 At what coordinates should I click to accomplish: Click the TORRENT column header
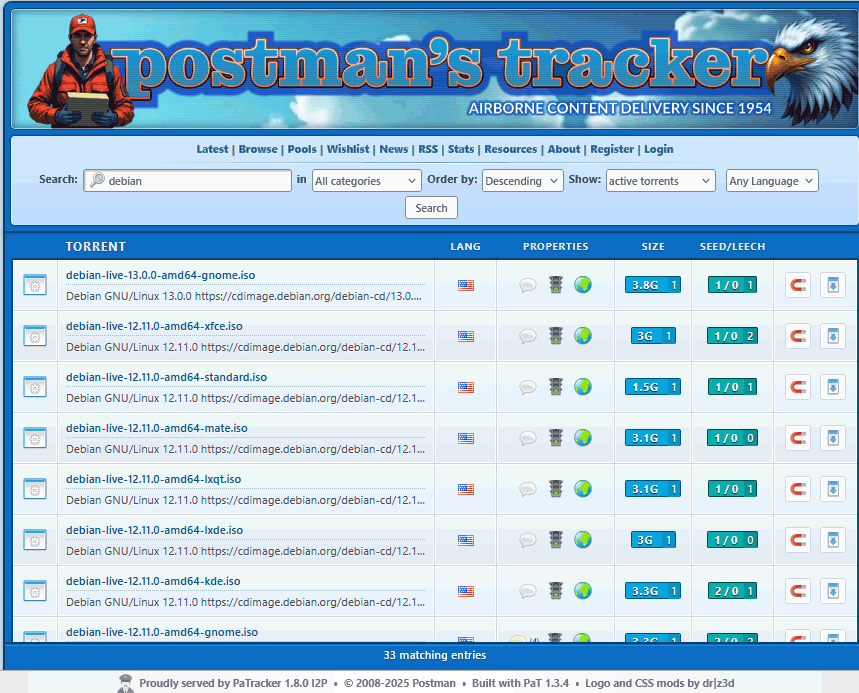click(96, 247)
